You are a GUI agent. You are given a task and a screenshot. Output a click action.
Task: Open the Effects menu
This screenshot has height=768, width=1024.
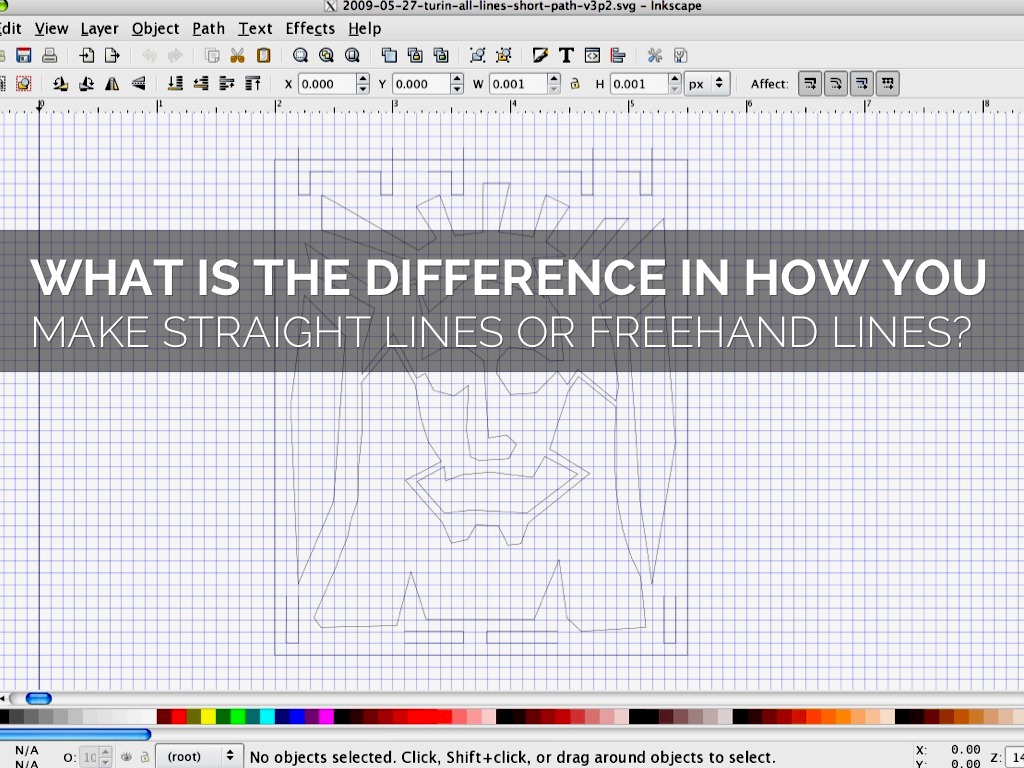tap(310, 28)
